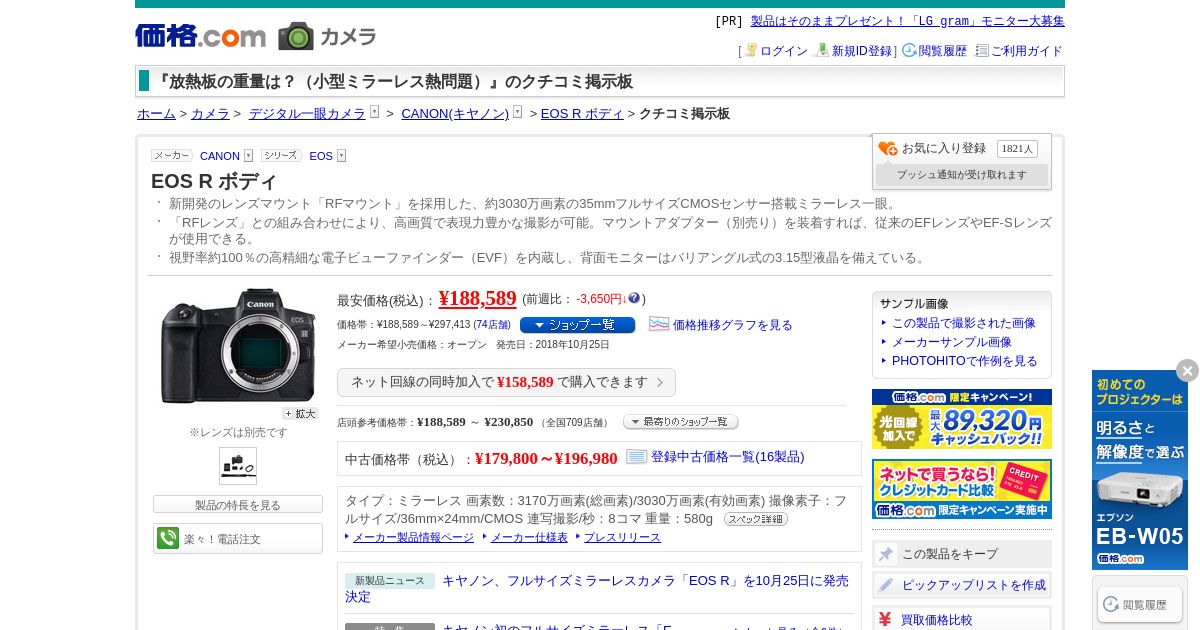Click the pin icon for この製品をキープ
1200x630 pixels.
point(886,554)
